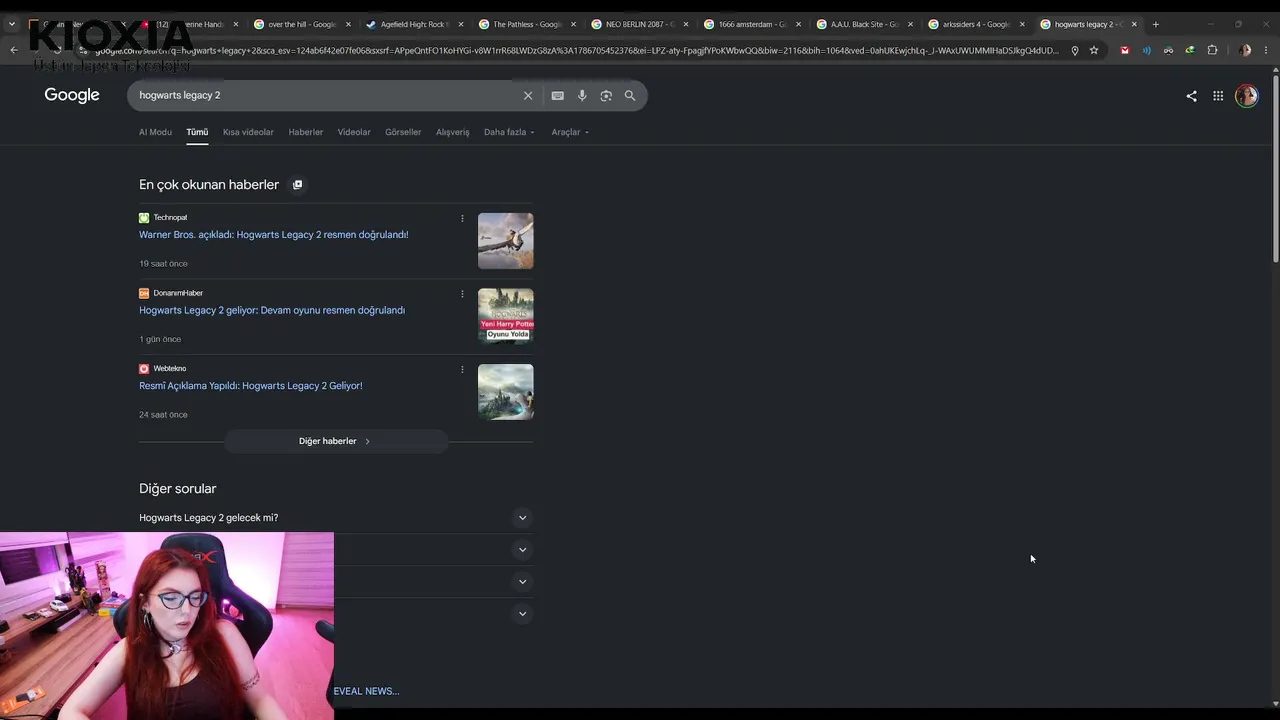Open the stacked cards icon beside 'En çok okunan haberler'
Image resolution: width=1280 pixels, height=720 pixels.
[297, 185]
